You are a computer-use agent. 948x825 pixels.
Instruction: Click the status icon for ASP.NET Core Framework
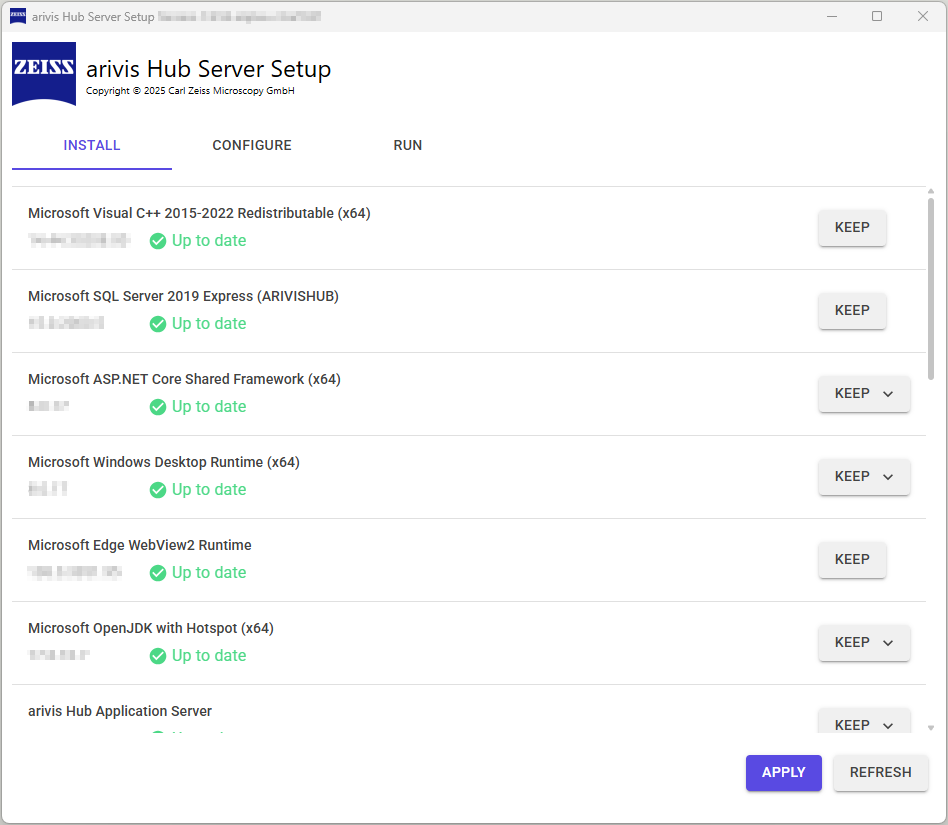(158, 406)
